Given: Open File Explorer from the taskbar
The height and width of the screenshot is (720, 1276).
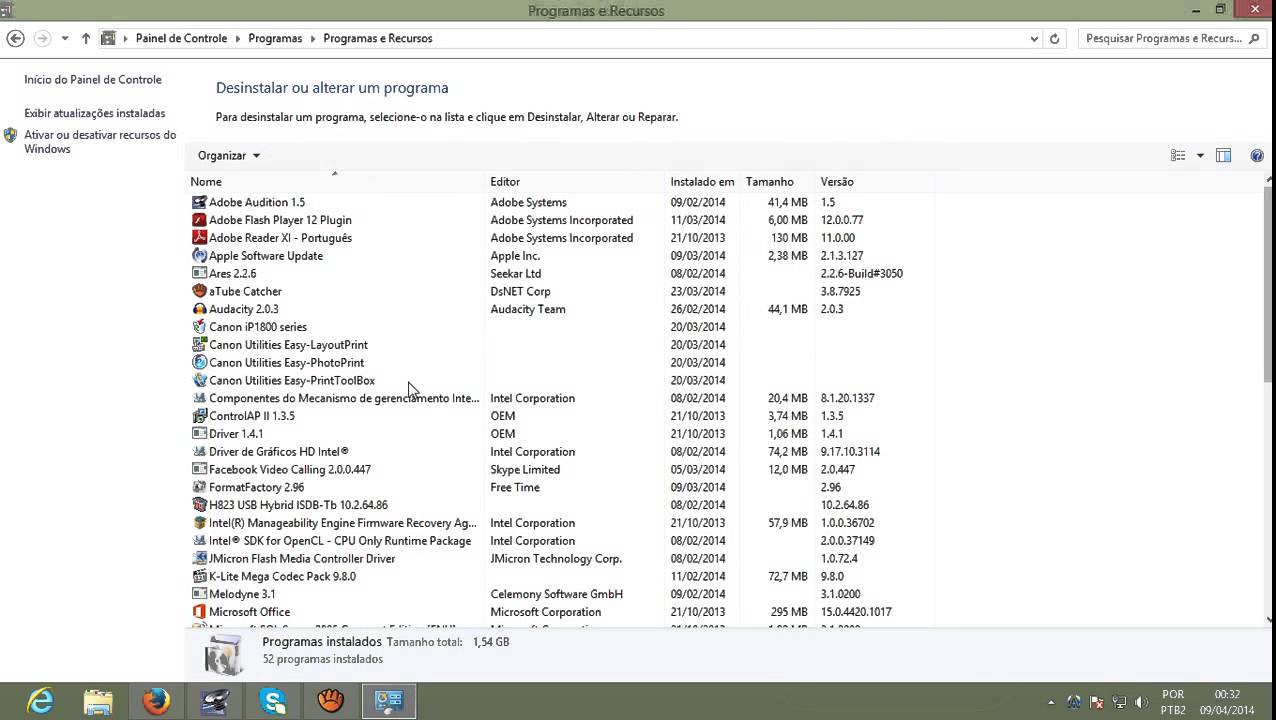Looking at the screenshot, I should [x=98, y=702].
